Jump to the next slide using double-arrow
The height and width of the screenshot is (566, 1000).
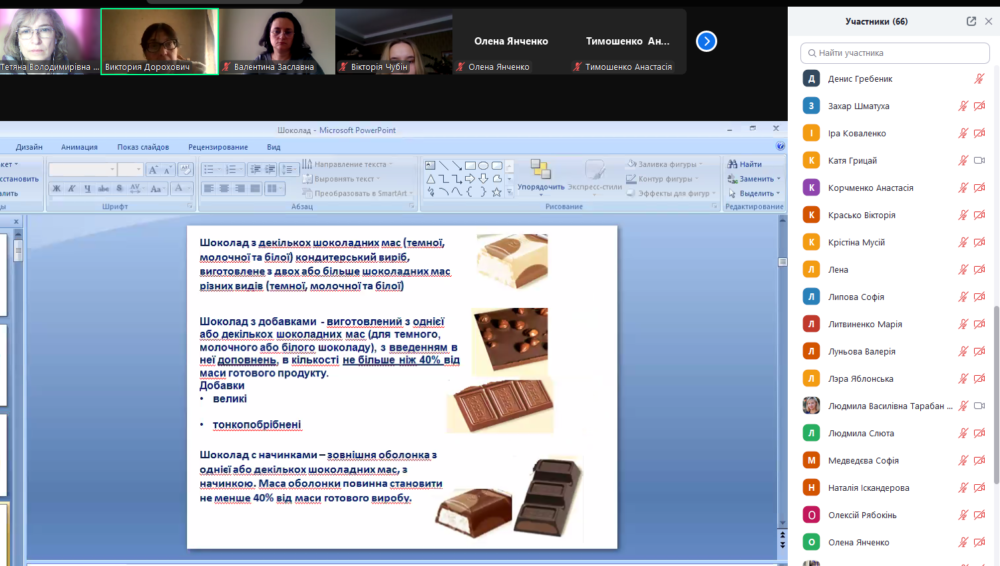(x=783, y=546)
